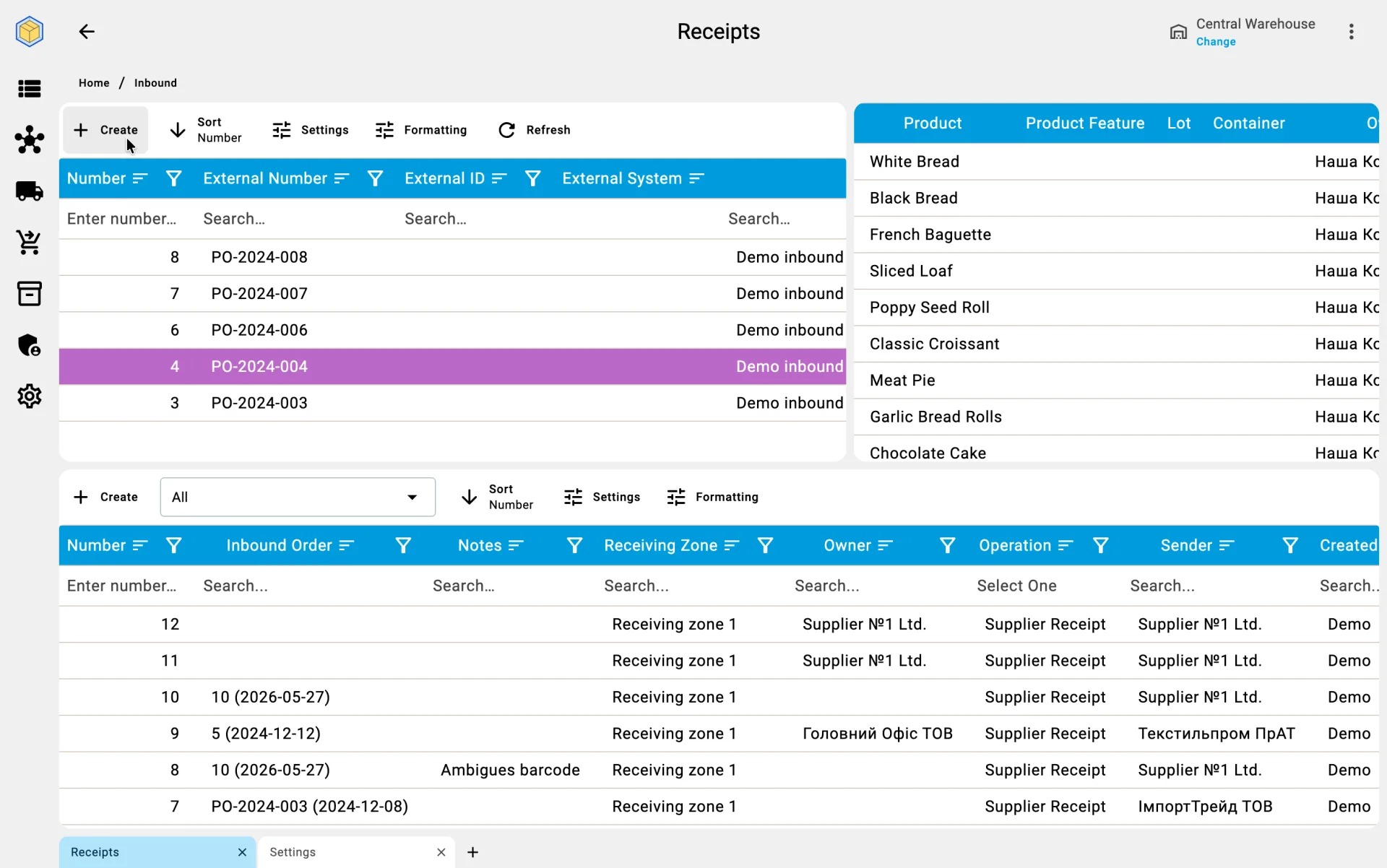Change the Central Warehouse
Image resolution: width=1387 pixels, height=868 pixels.
[x=1216, y=42]
